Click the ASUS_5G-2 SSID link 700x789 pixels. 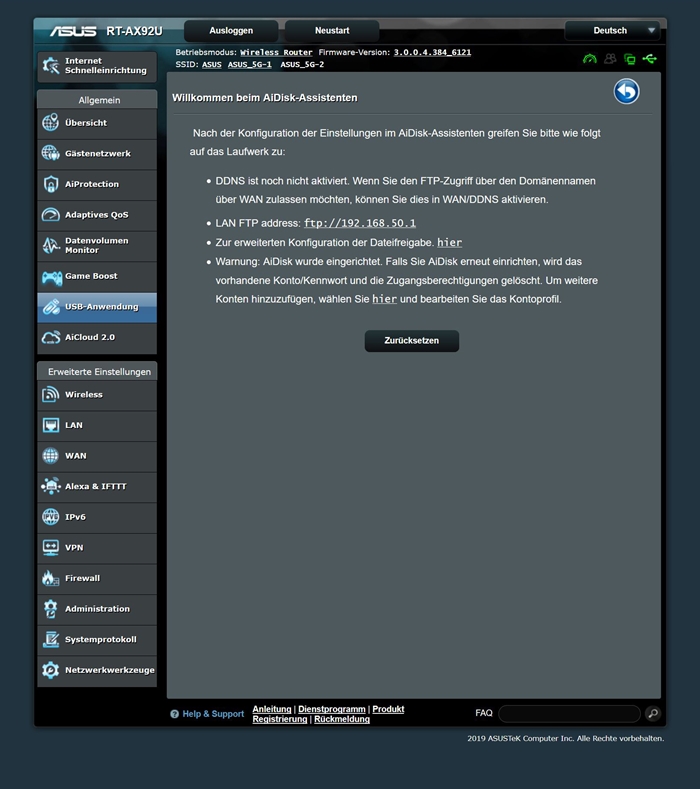(302, 64)
